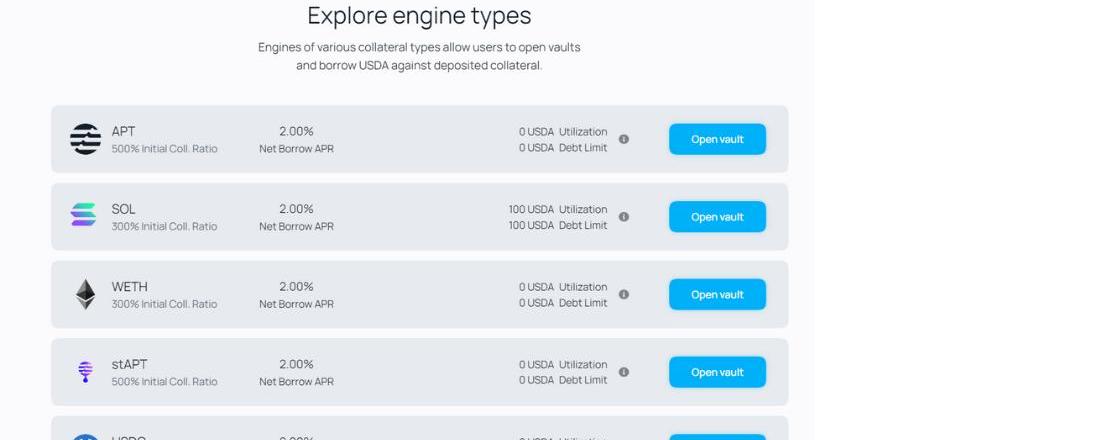Click the info icon in WETH row
This screenshot has height=440, width=1100.
[x=624, y=294]
